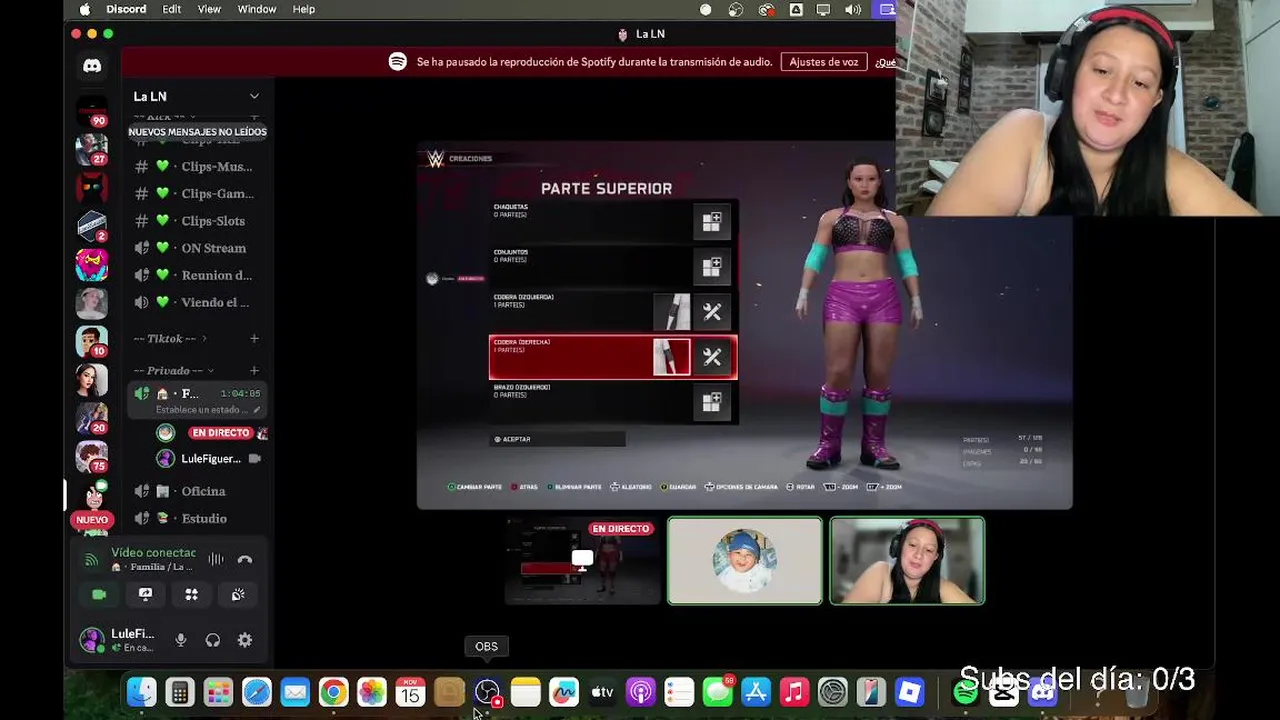Open Roblox from the dock
This screenshot has width=1280, height=720.
click(909, 692)
